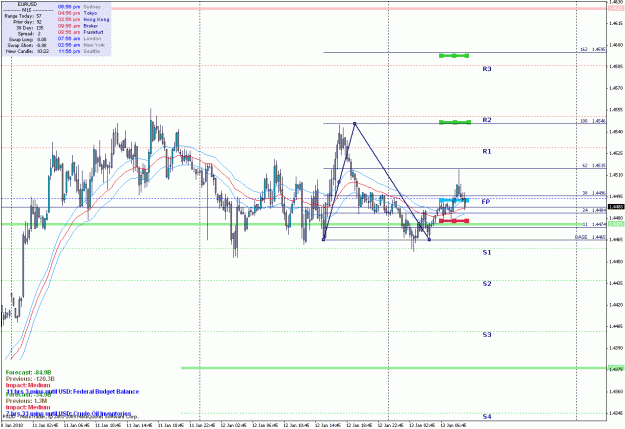Click the black current price tag on axis
Image resolution: width=625 pixels, height=429 pixels.
coord(616,207)
